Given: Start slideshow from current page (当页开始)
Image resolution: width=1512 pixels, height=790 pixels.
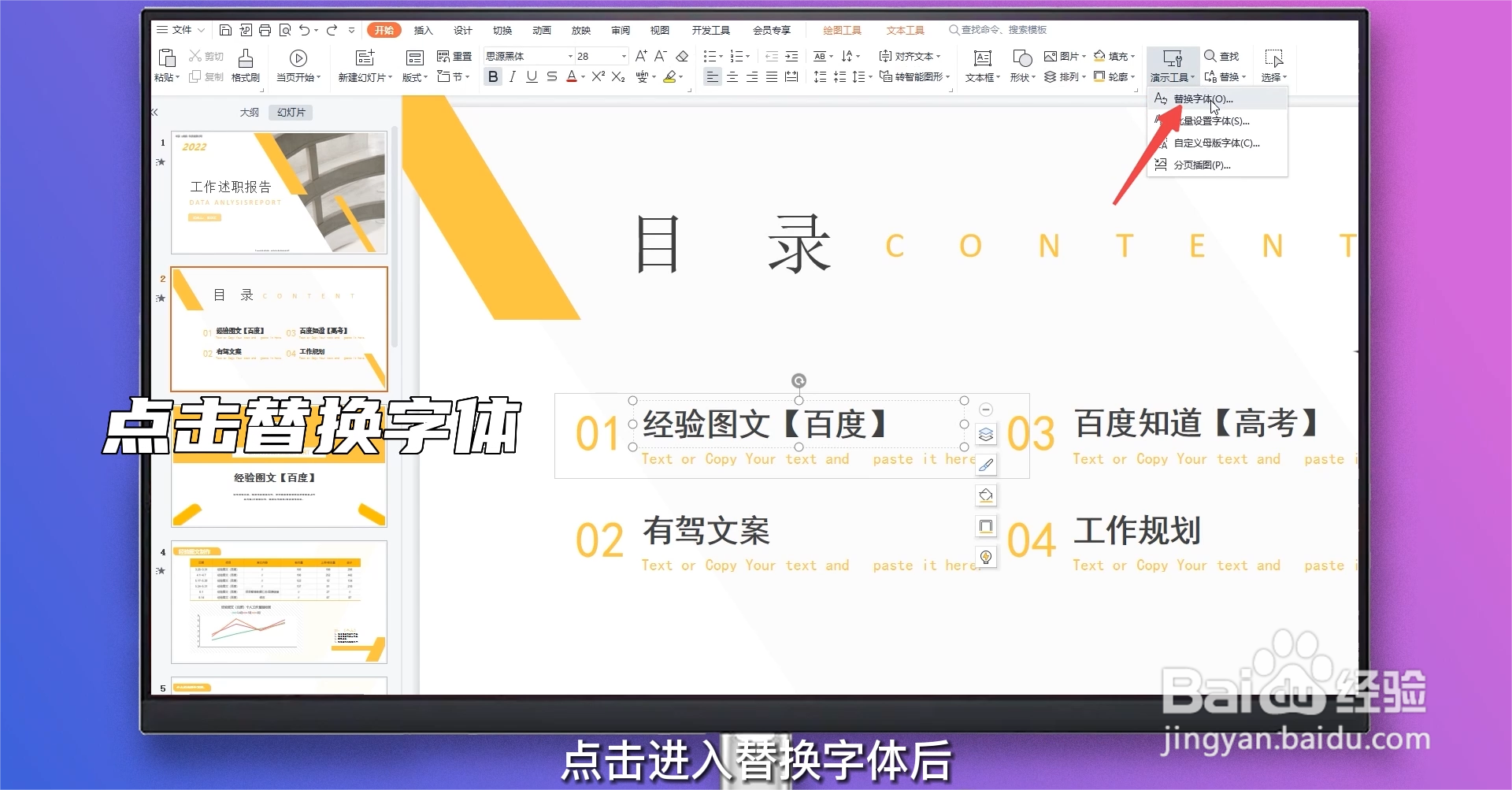Looking at the screenshot, I should 298,65.
